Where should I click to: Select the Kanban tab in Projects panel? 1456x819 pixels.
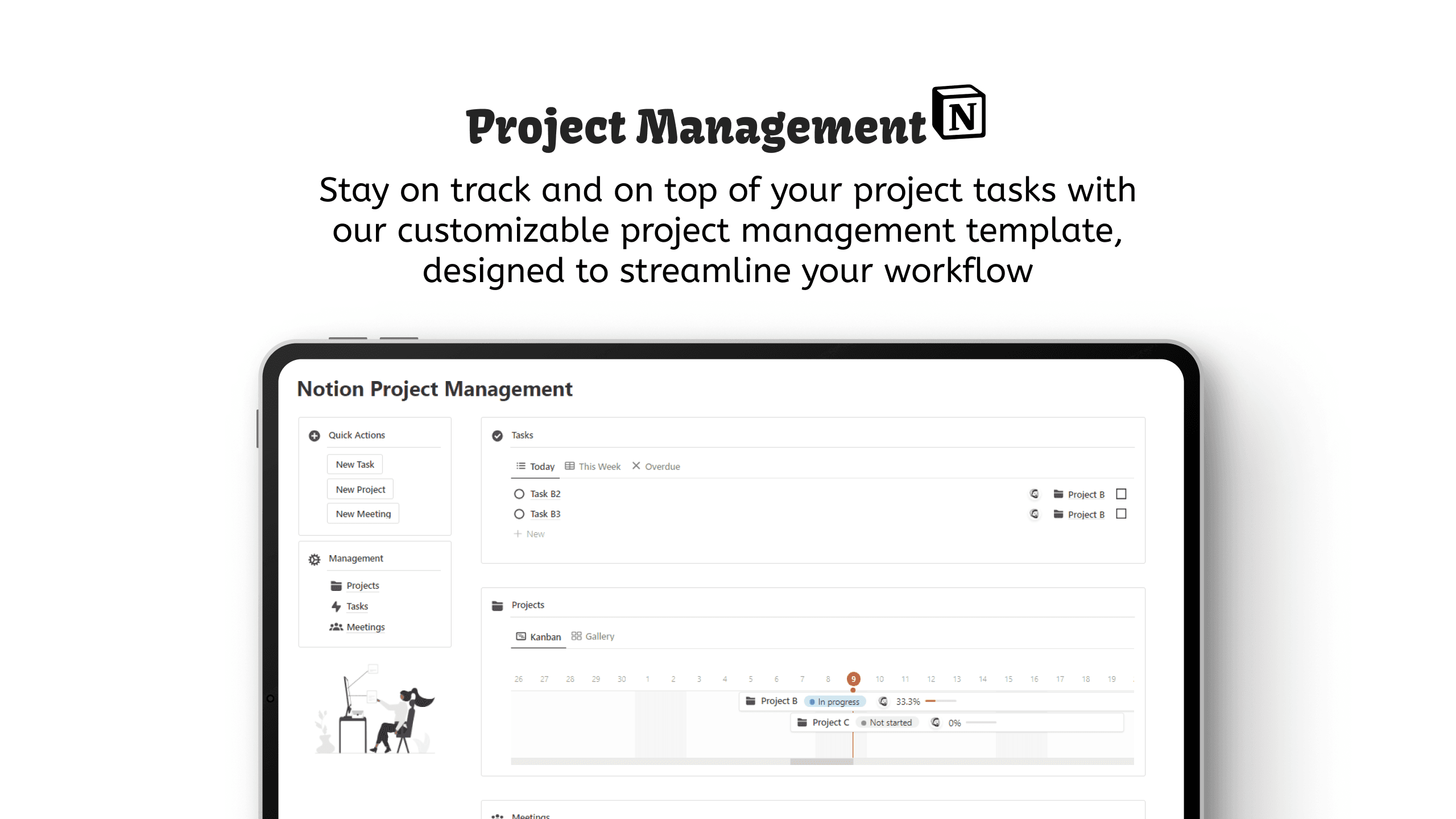pos(537,636)
